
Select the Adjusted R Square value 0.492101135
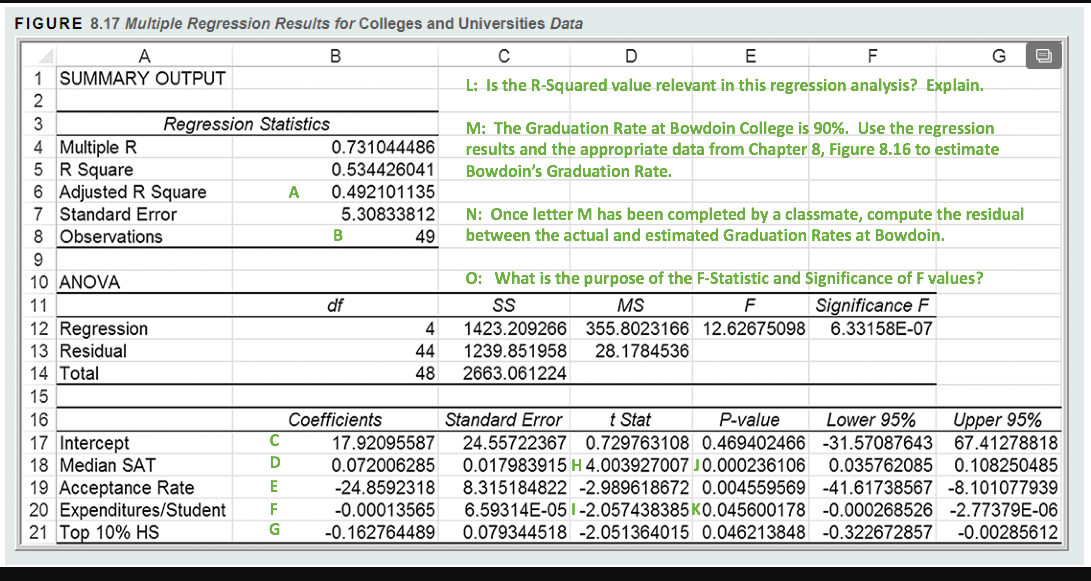tap(383, 192)
